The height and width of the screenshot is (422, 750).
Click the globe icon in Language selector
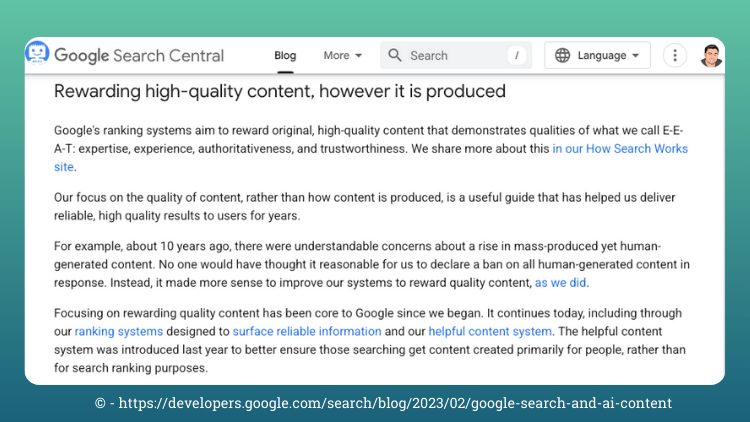click(562, 56)
